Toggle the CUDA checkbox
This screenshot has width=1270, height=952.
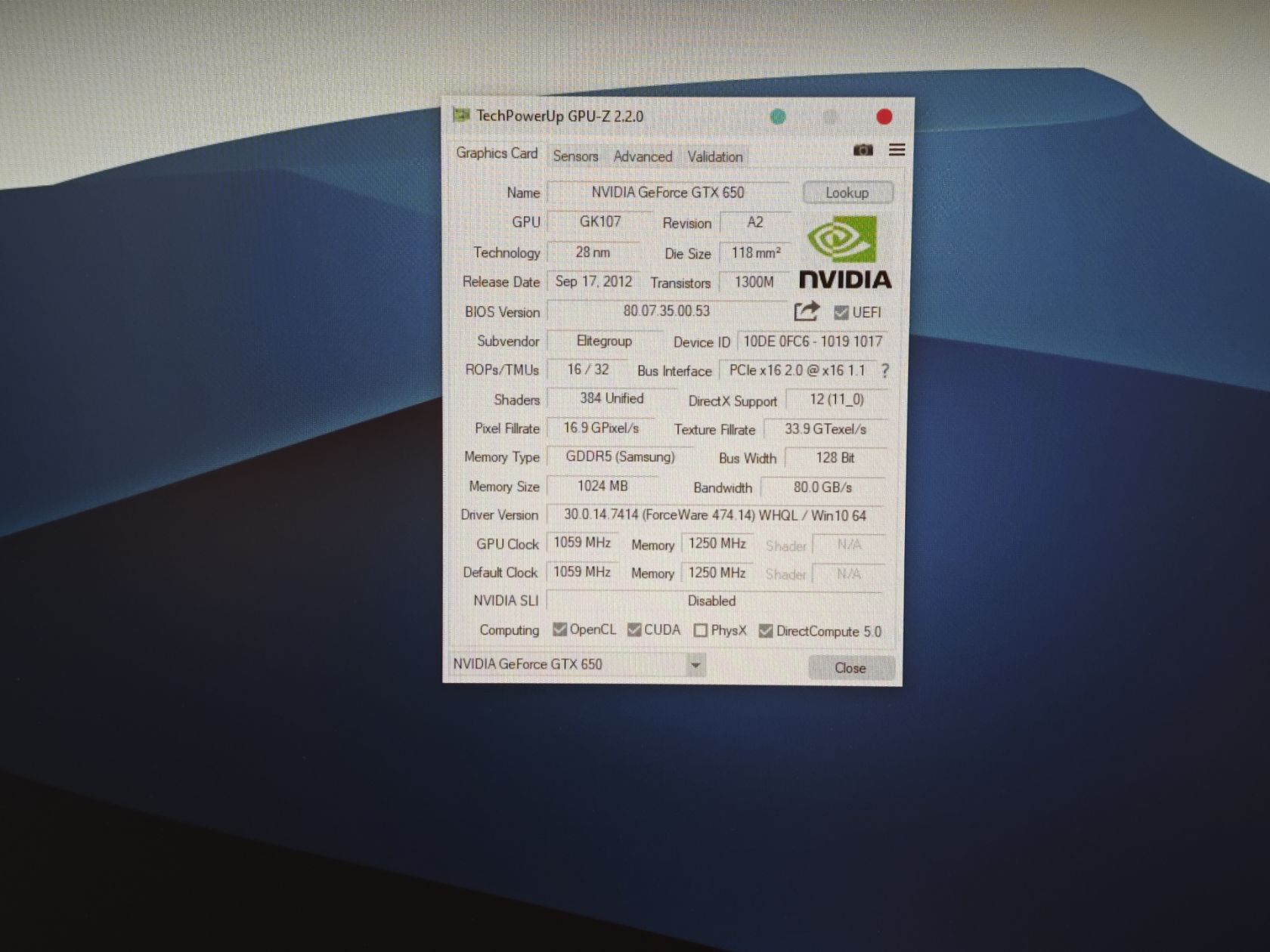(x=634, y=629)
